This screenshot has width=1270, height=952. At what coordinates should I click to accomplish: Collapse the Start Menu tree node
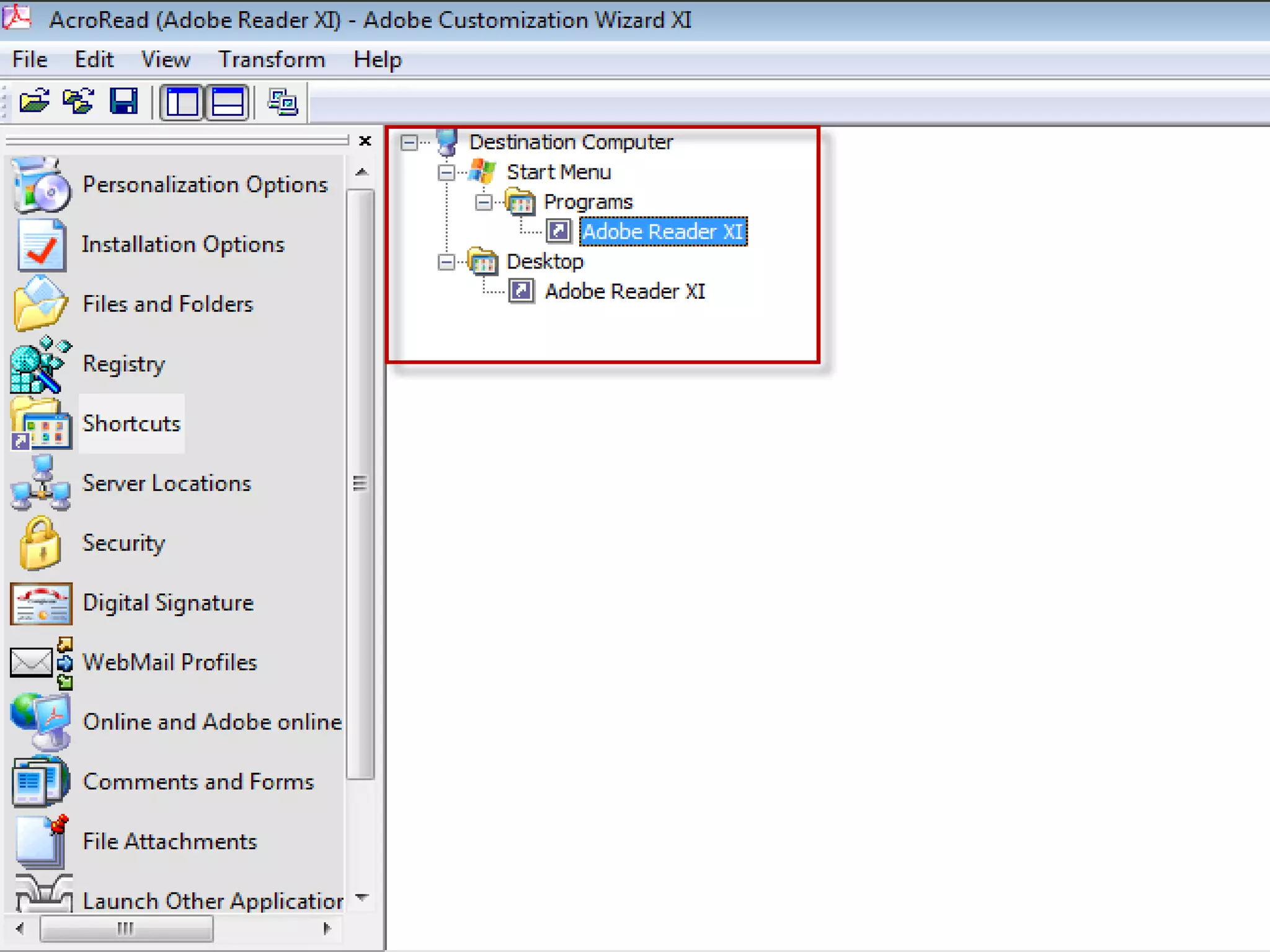tap(446, 172)
